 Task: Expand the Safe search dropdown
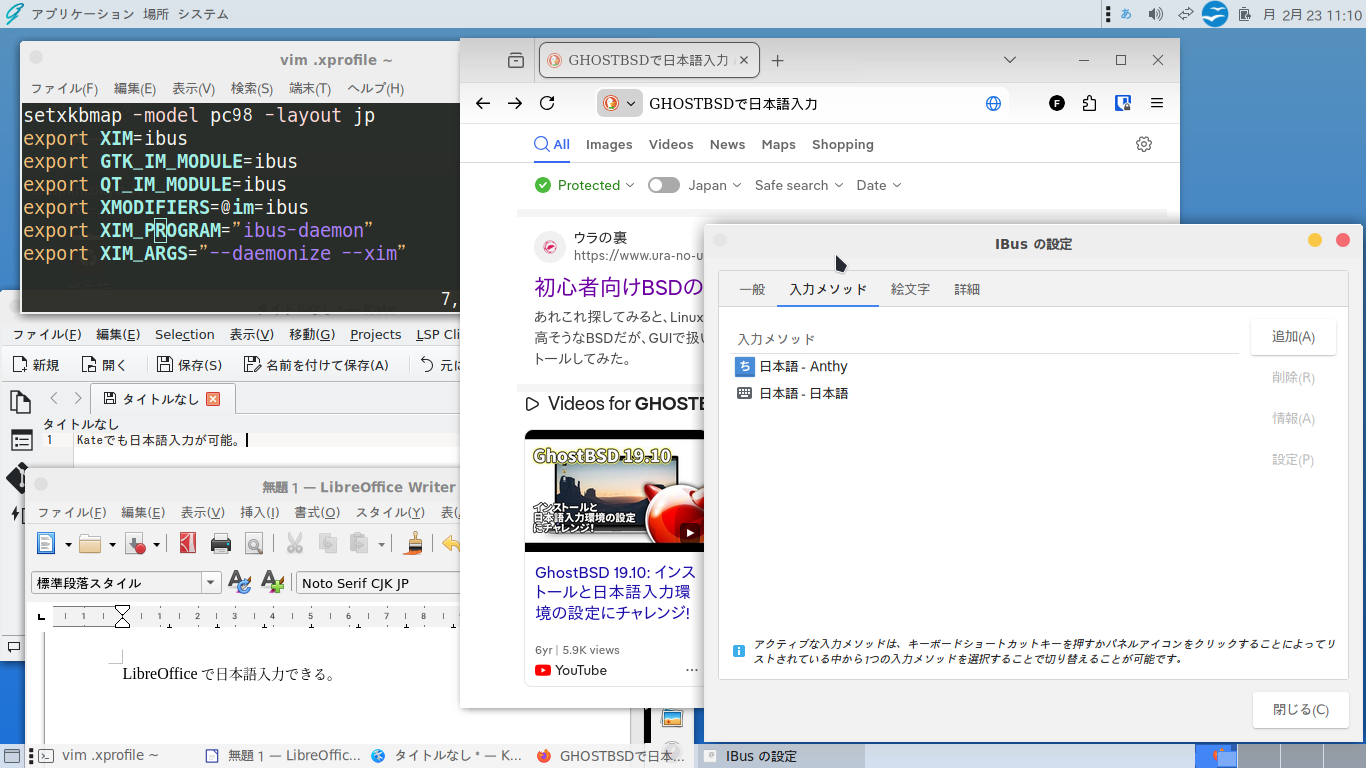click(x=799, y=185)
